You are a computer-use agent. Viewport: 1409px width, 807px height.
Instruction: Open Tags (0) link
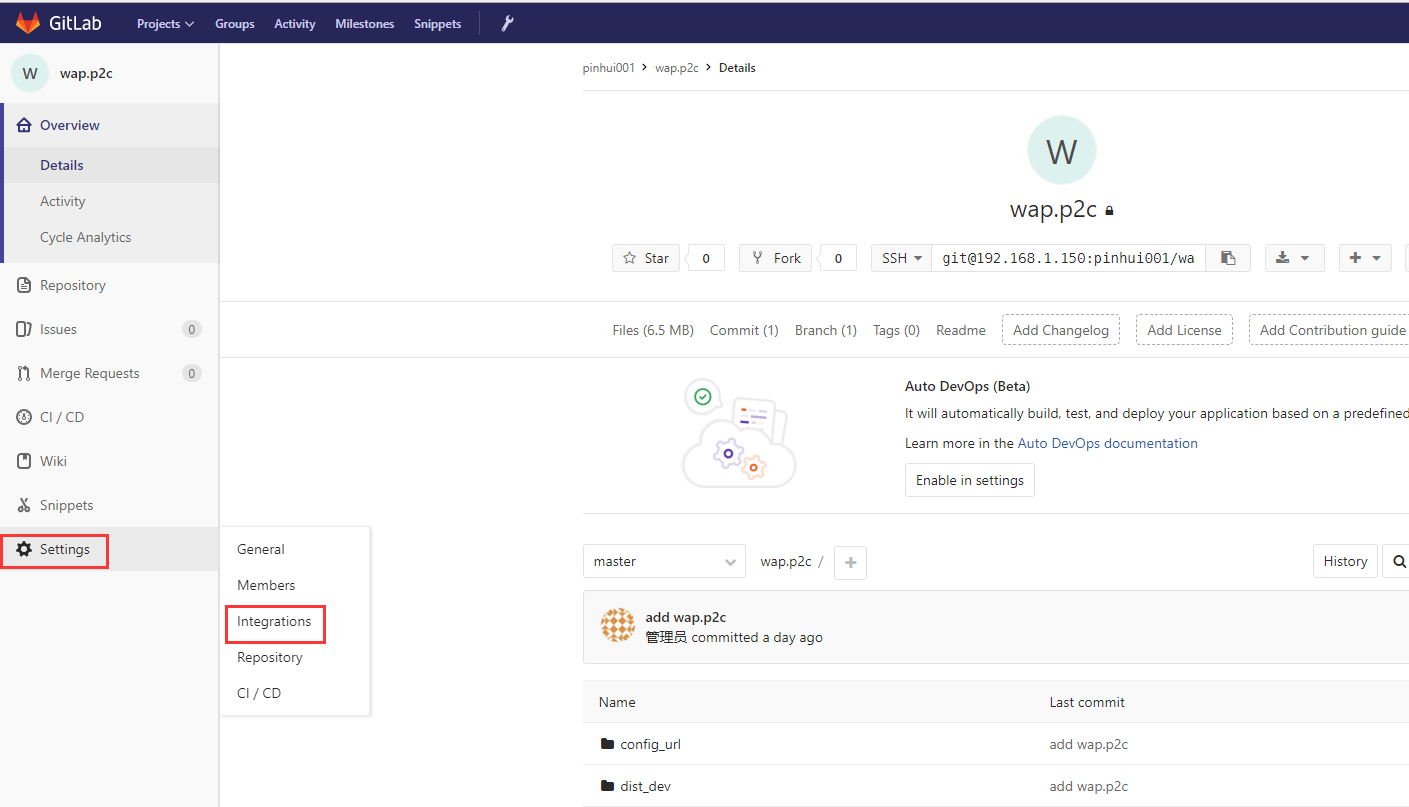click(896, 330)
